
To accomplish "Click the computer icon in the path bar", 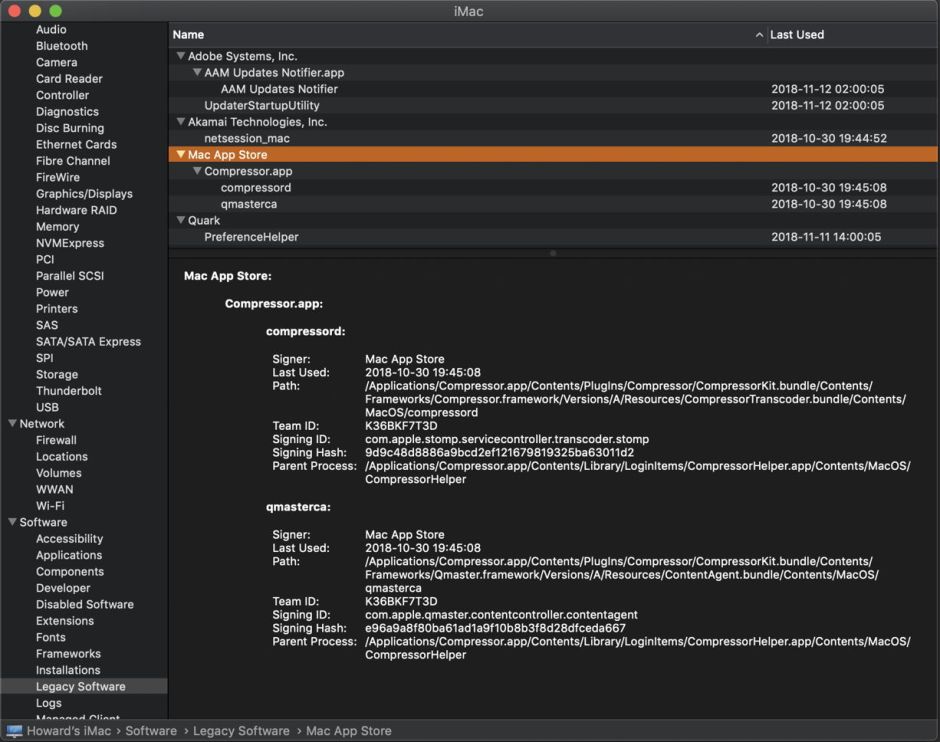I will [x=13, y=731].
